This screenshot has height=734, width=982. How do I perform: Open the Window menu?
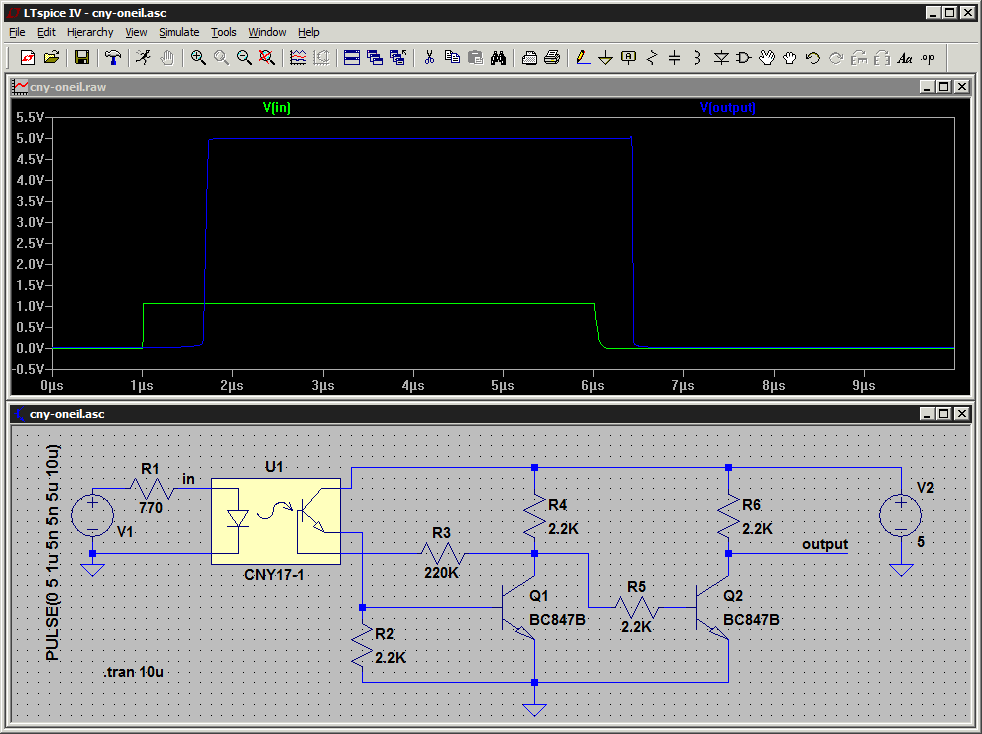pos(267,32)
